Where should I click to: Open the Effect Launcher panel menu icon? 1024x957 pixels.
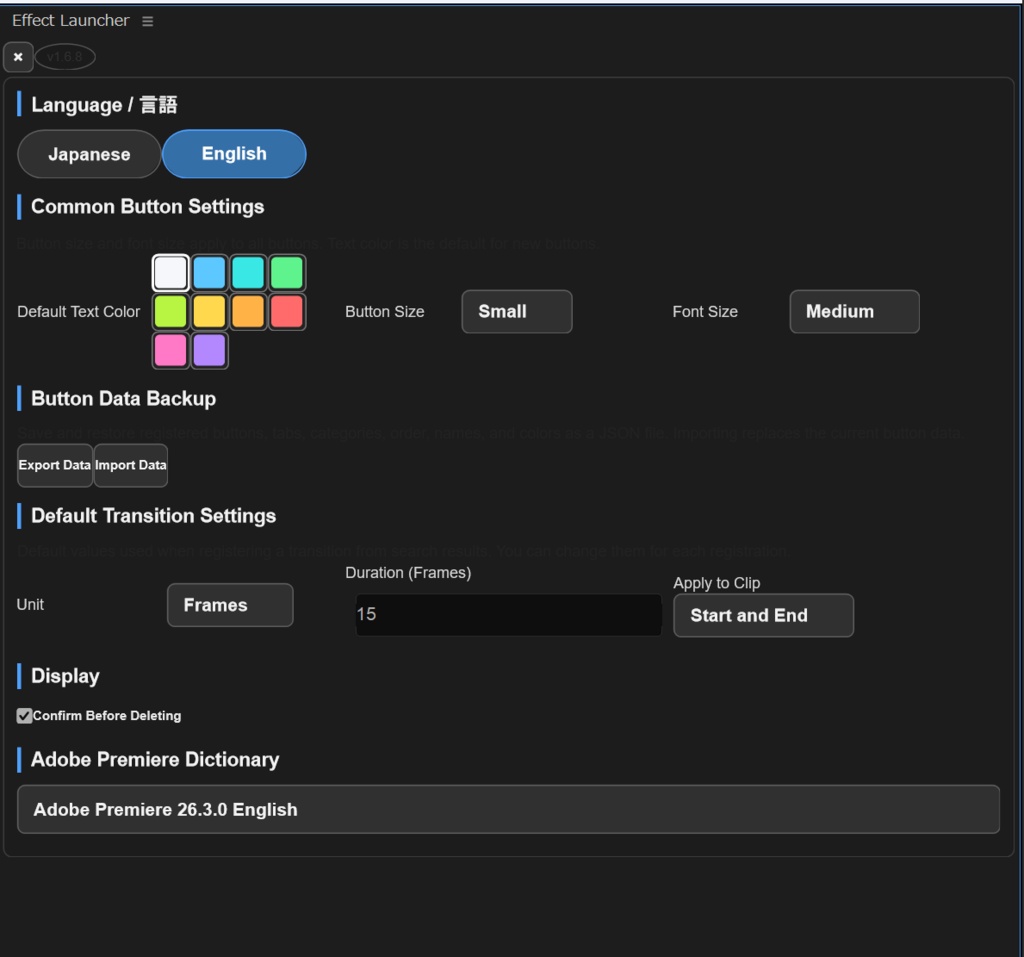(x=148, y=22)
